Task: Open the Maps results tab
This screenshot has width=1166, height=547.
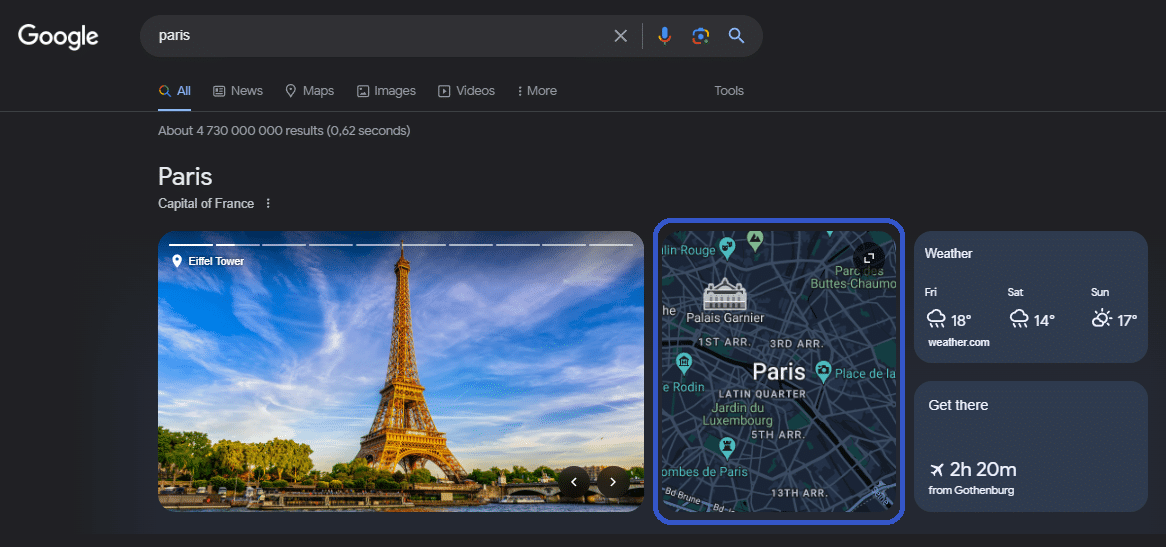Action: pyautogui.click(x=309, y=91)
